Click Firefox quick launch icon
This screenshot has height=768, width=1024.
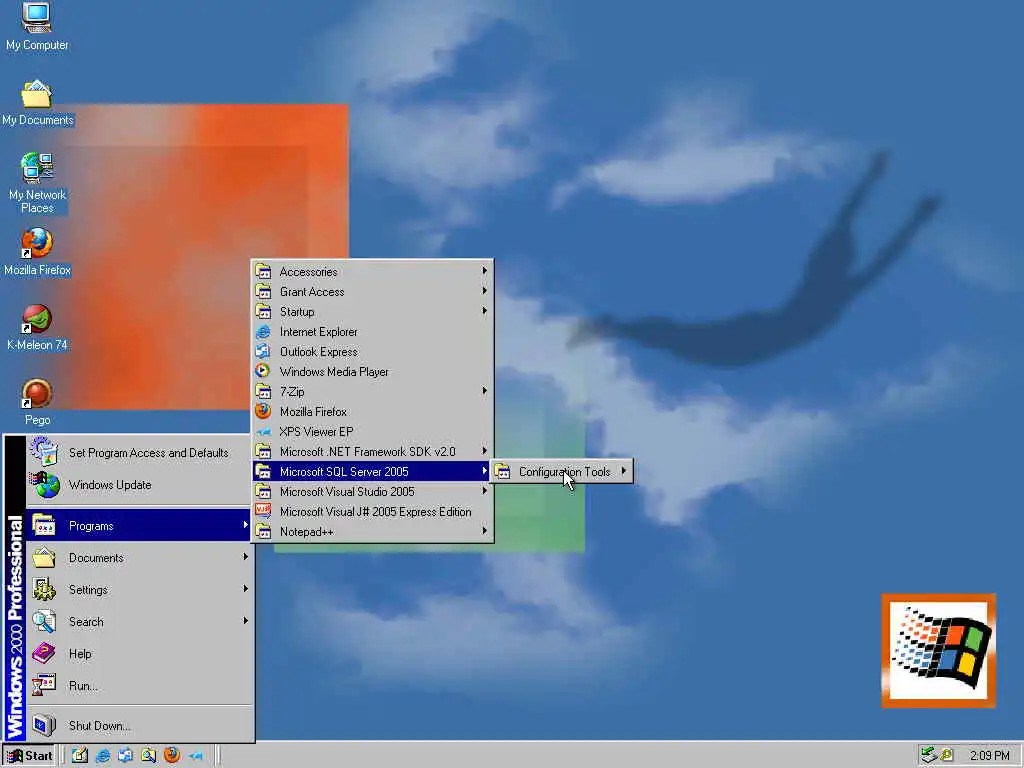[172, 756]
